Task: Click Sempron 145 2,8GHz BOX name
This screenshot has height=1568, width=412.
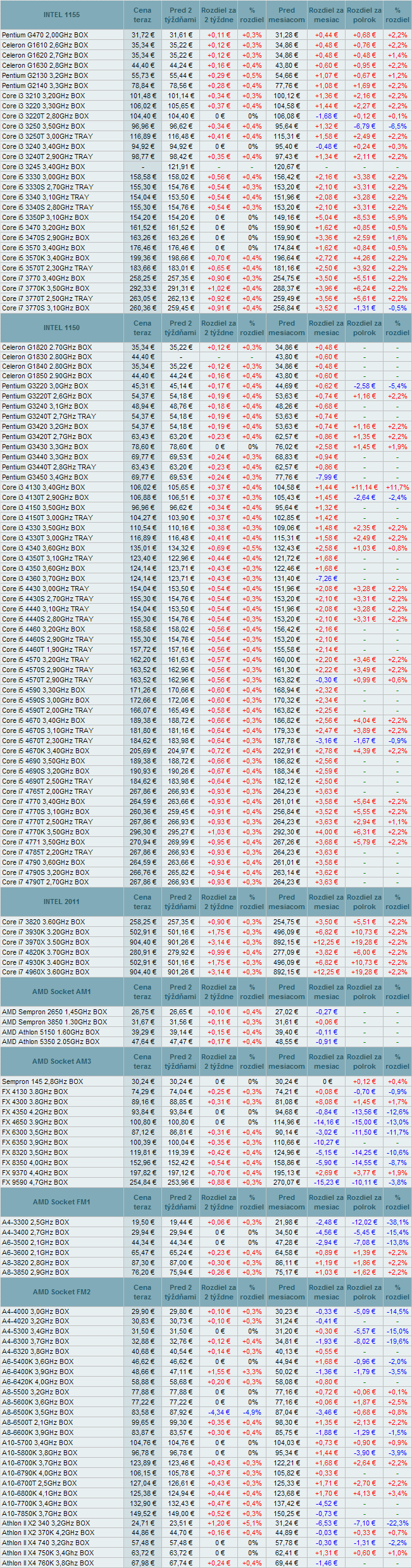Action: pyautogui.click(x=42, y=1081)
